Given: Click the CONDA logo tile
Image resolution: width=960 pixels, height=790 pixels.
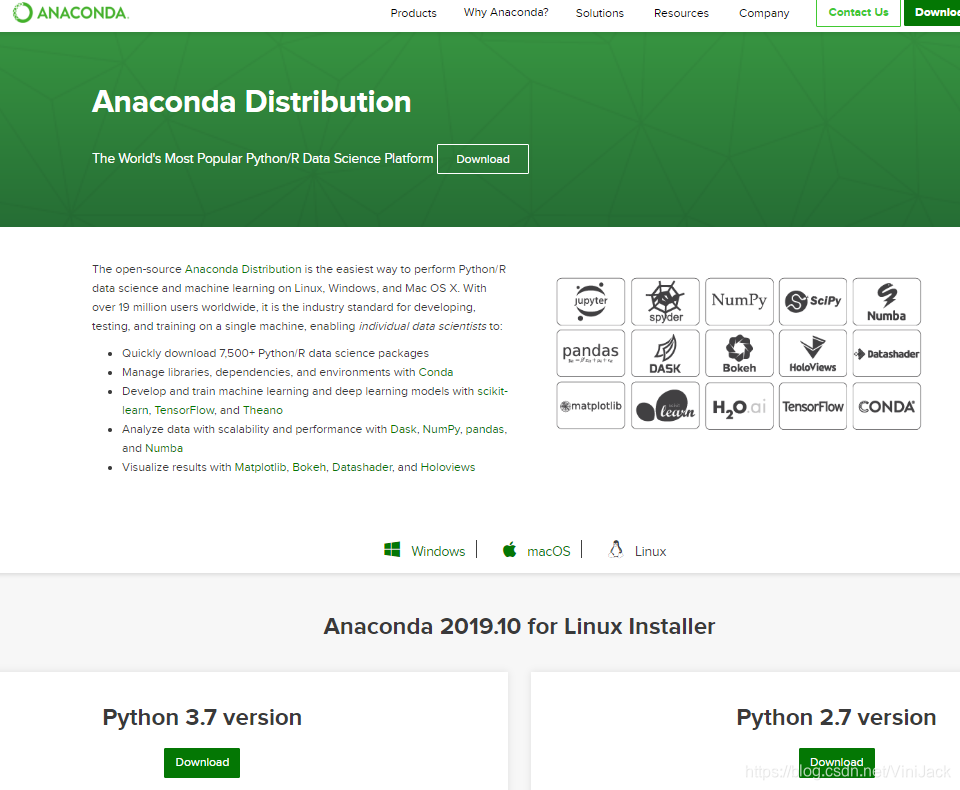Looking at the screenshot, I should pyautogui.click(x=887, y=406).
